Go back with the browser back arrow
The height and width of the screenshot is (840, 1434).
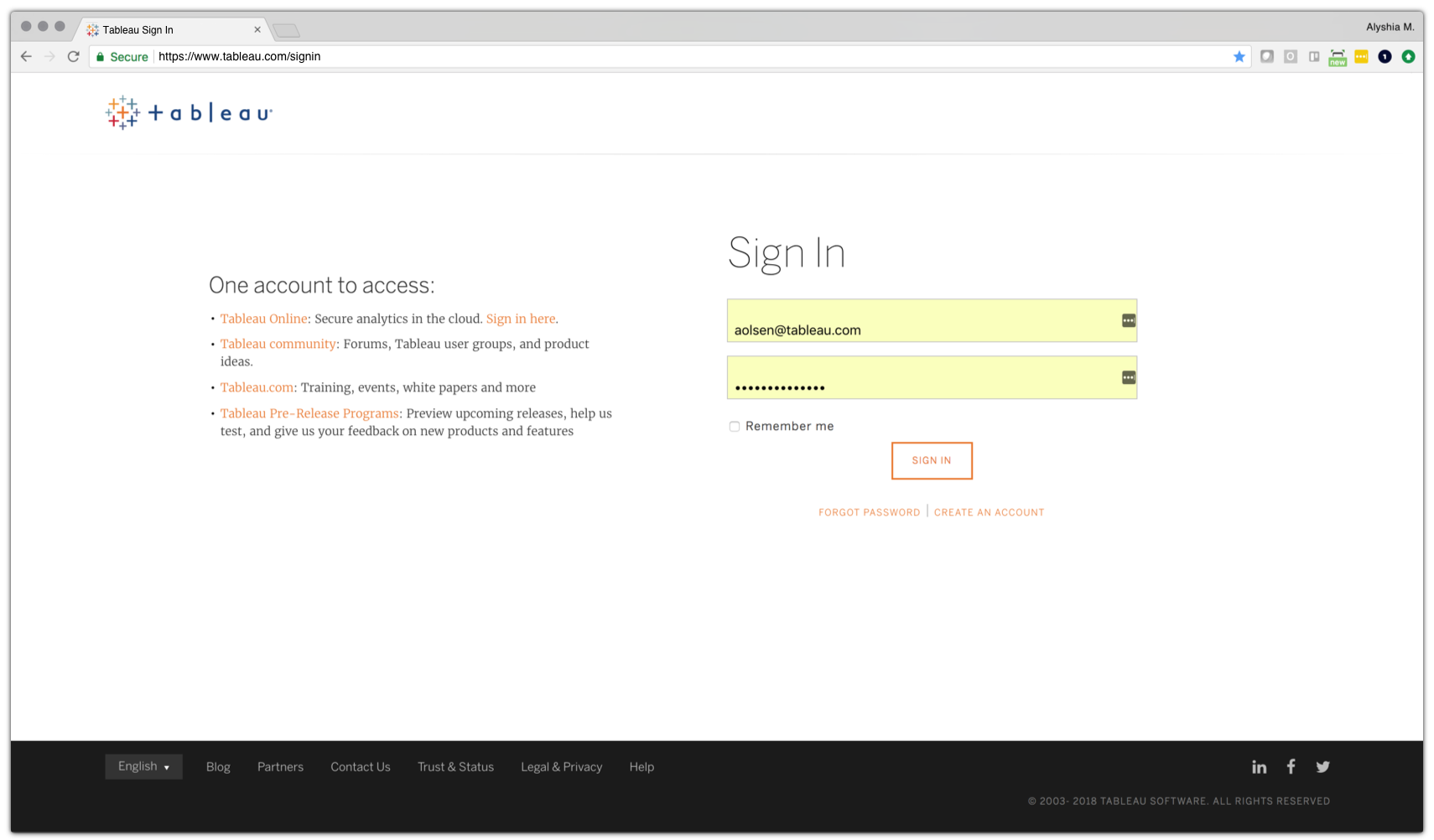point(26,56)
